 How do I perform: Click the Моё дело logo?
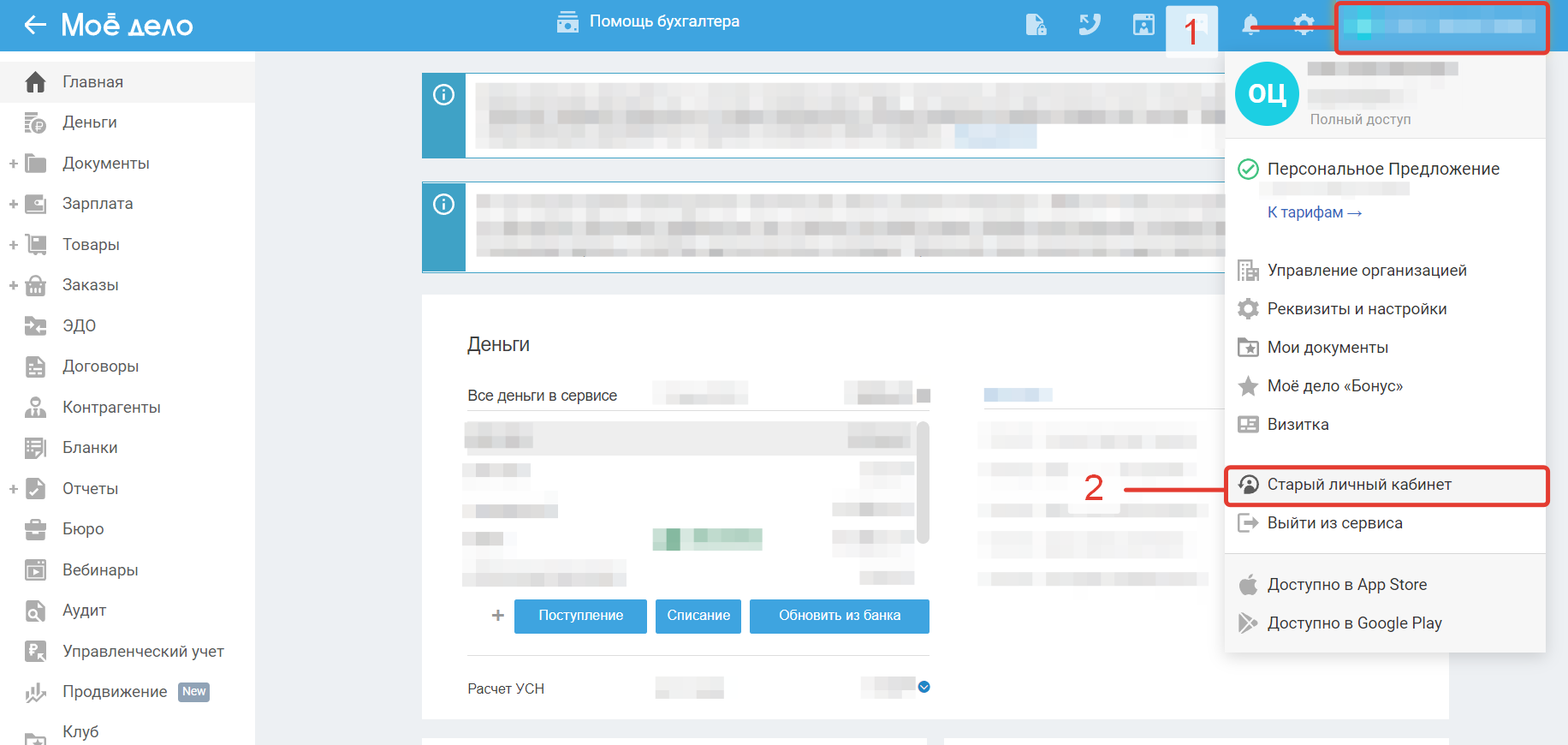click(x=127, y=25)
